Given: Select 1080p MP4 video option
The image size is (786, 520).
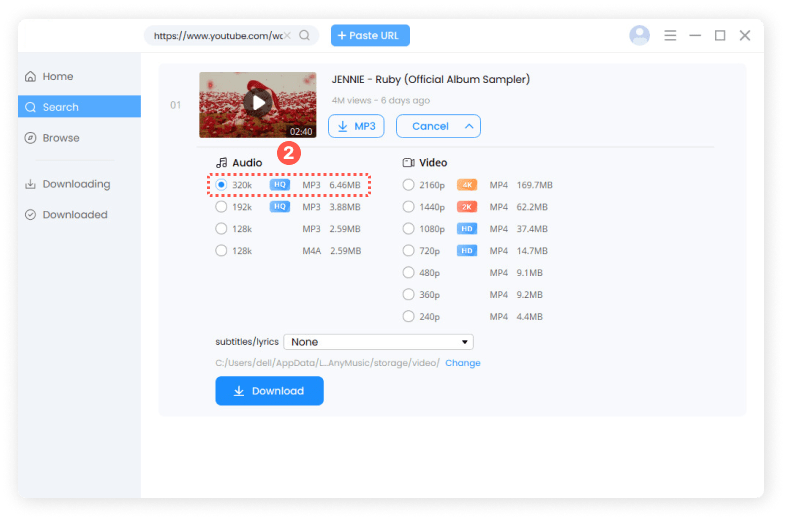Looking at the screenshot, I should 409,229.
